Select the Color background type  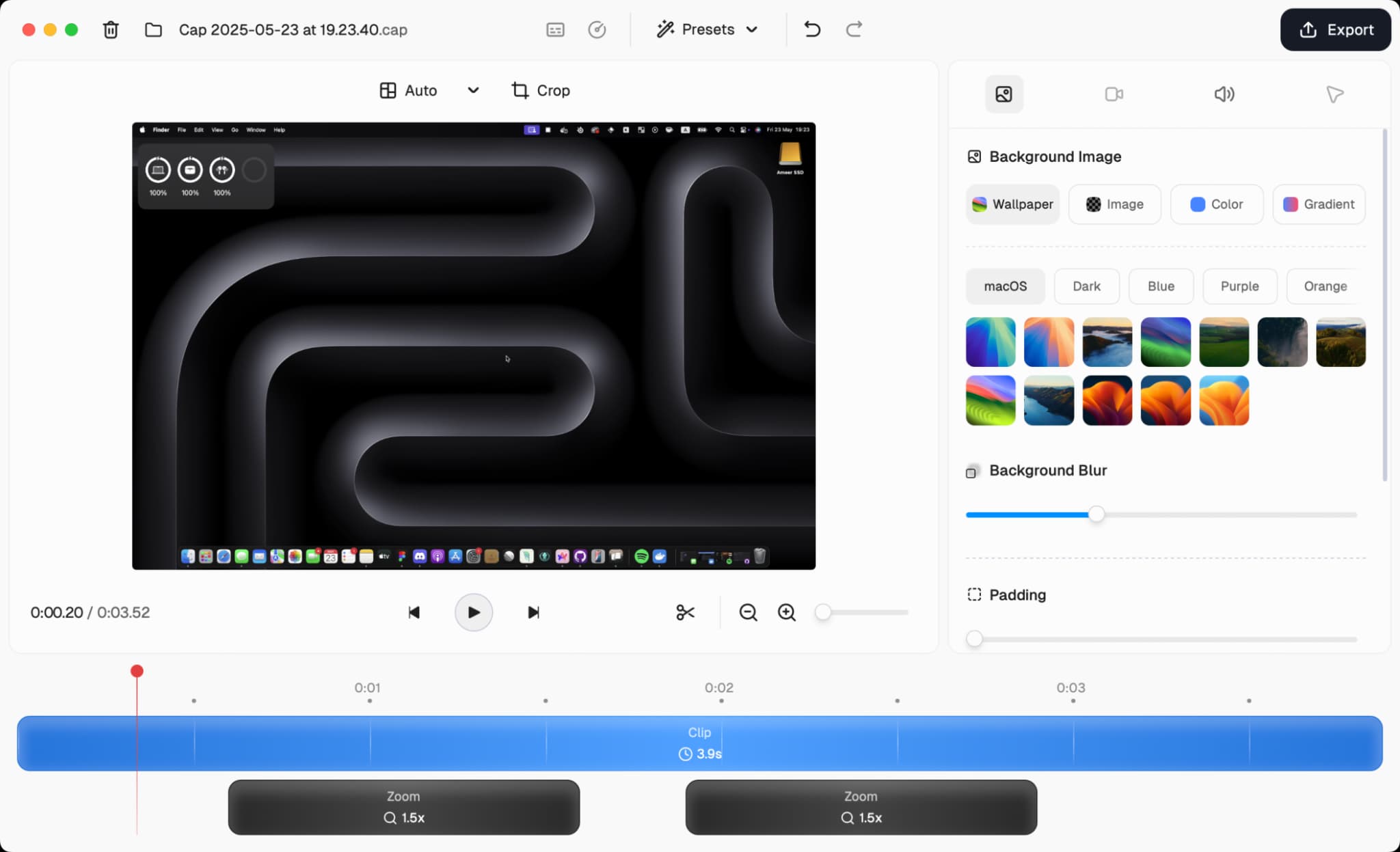(1217, 204)
